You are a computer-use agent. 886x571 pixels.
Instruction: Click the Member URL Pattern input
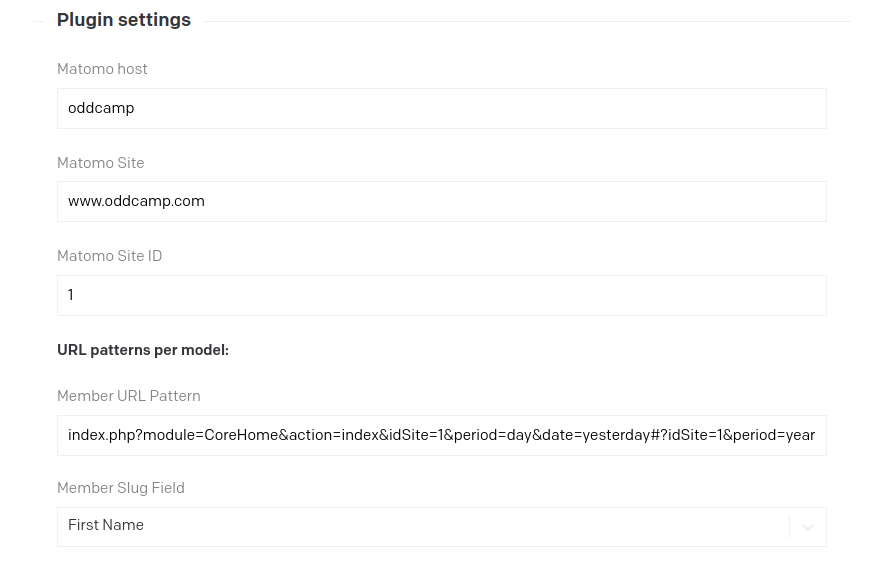[441, 435]
